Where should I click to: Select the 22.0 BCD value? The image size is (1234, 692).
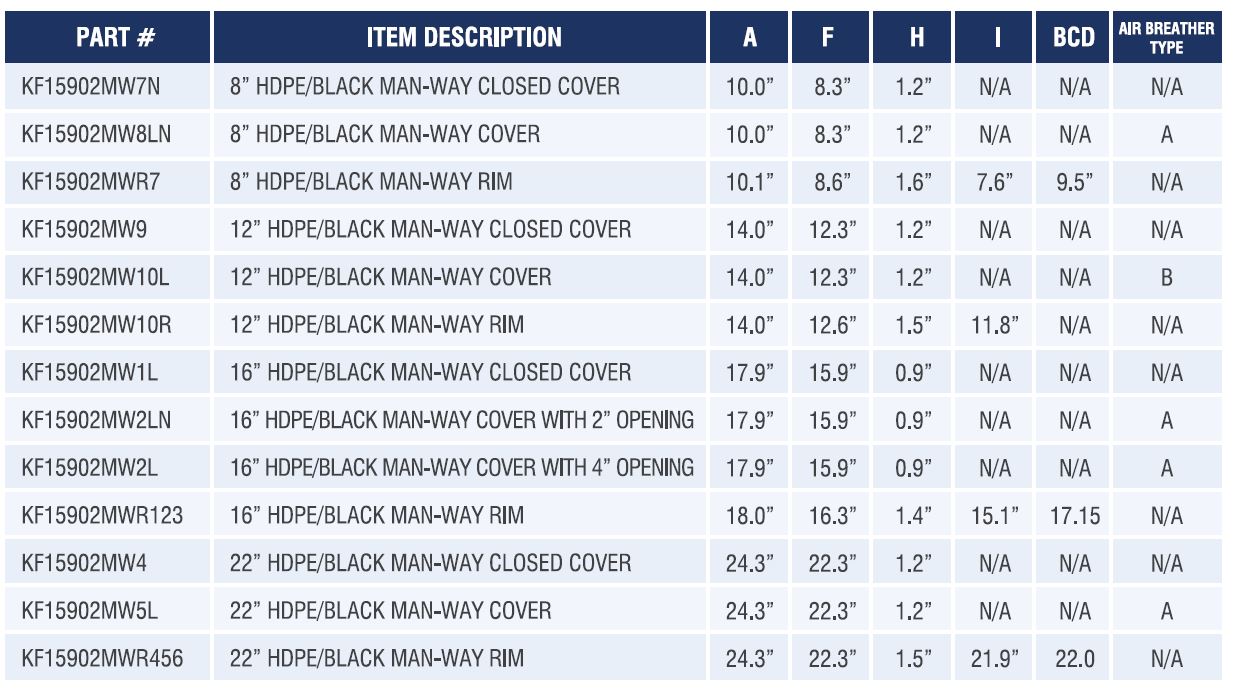(x=1074, y=659)
